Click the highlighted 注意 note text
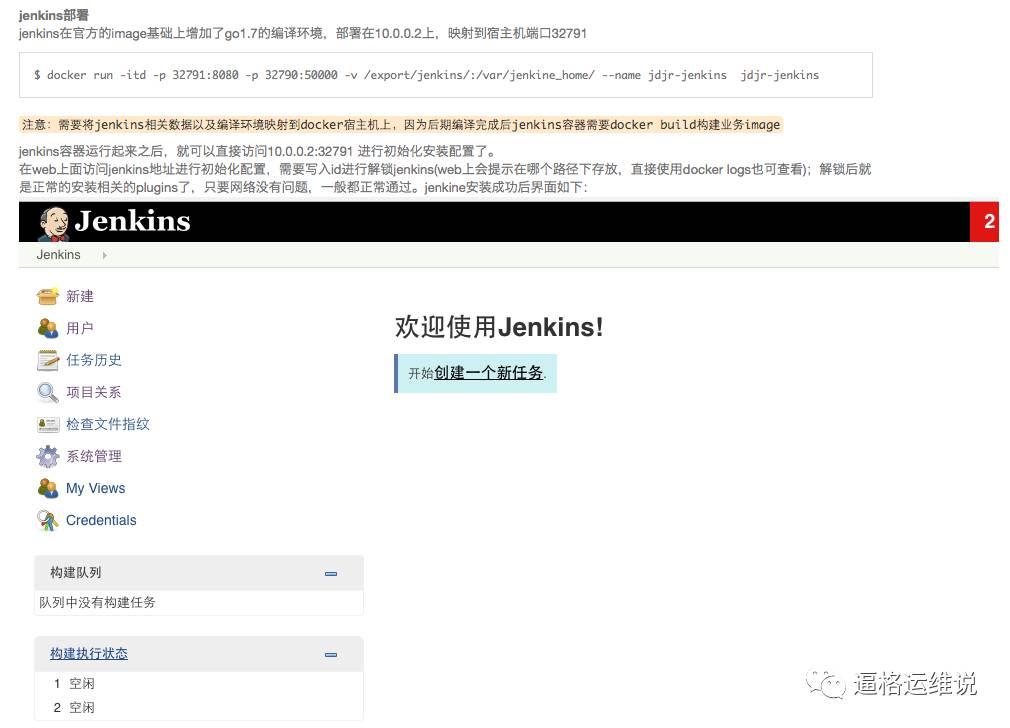This screenshot has width=1010, height=728. (x=401, y=125)
